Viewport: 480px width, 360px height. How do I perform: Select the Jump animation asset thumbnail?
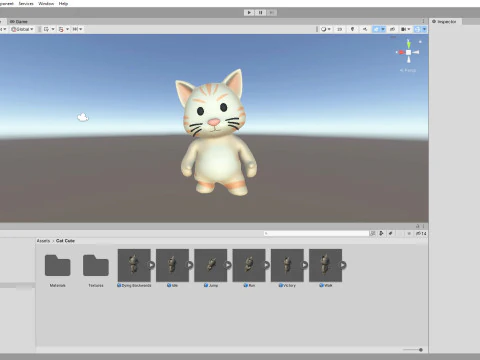tap(211, 265)
